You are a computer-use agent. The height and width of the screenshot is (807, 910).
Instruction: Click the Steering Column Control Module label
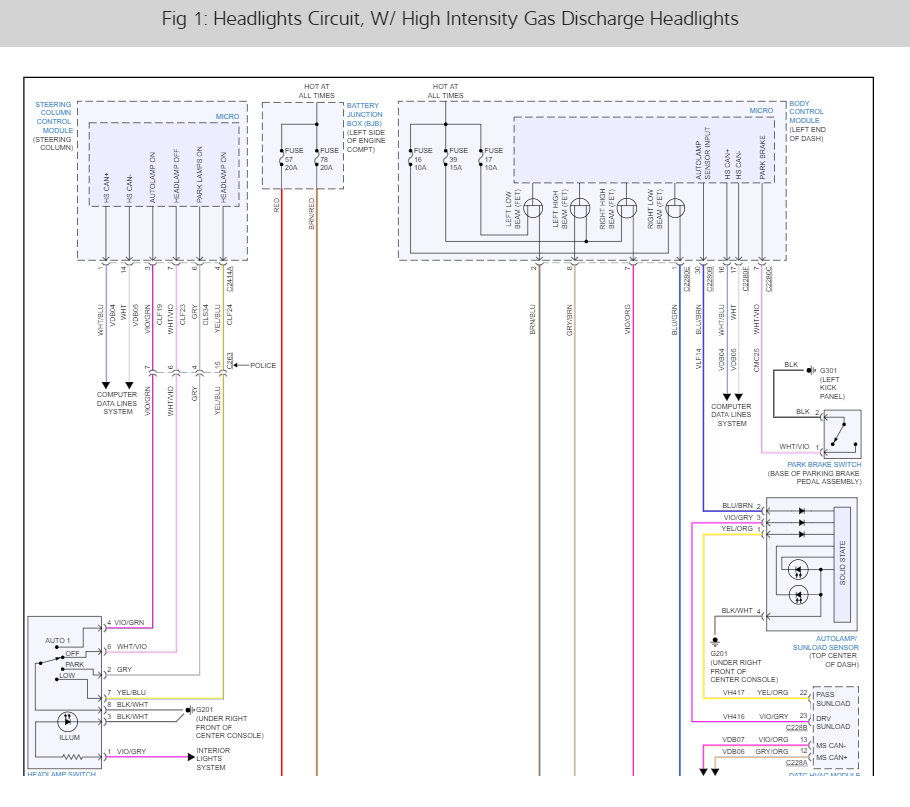click(x=53, y=117)
